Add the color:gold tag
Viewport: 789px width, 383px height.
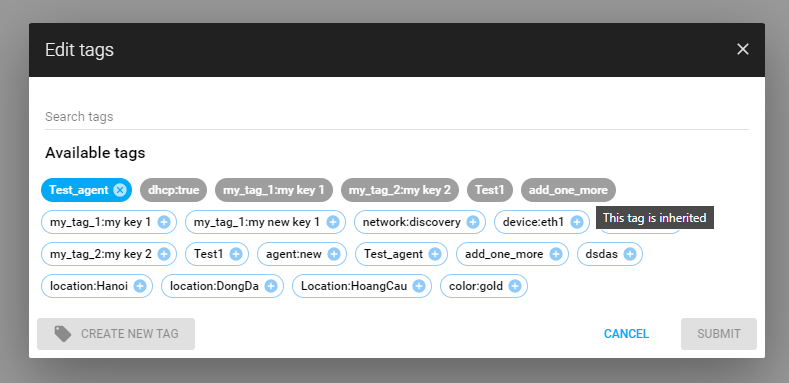point(514,286)
